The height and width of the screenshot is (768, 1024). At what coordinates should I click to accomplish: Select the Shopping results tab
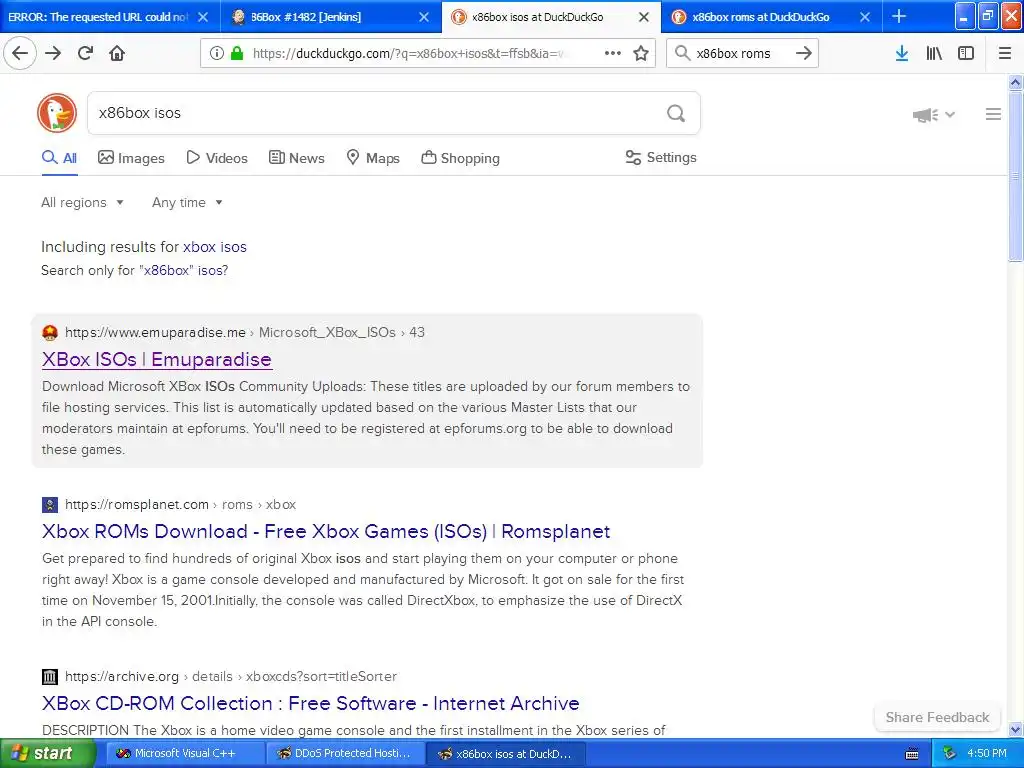(460, 158)
